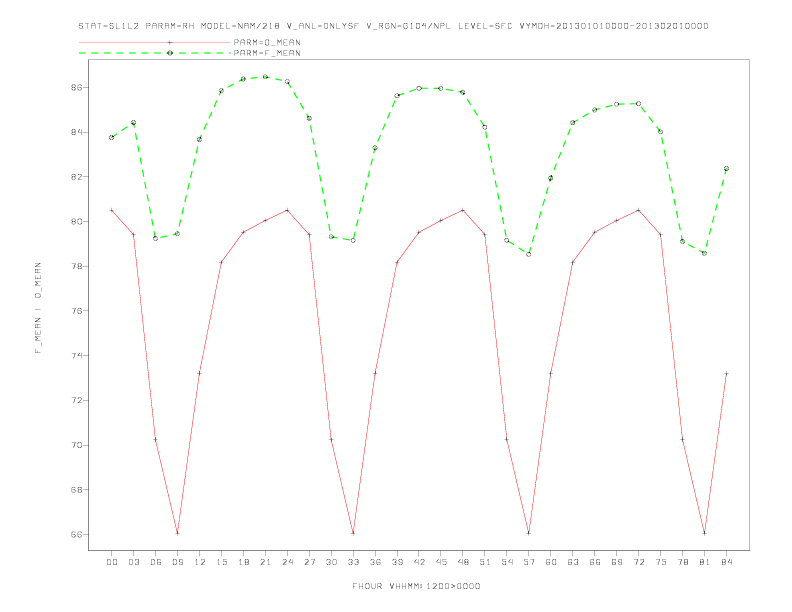This screenshot has height=612, width=792.
Task: Click y-axis tick label 66
Action: coord(77,534)
